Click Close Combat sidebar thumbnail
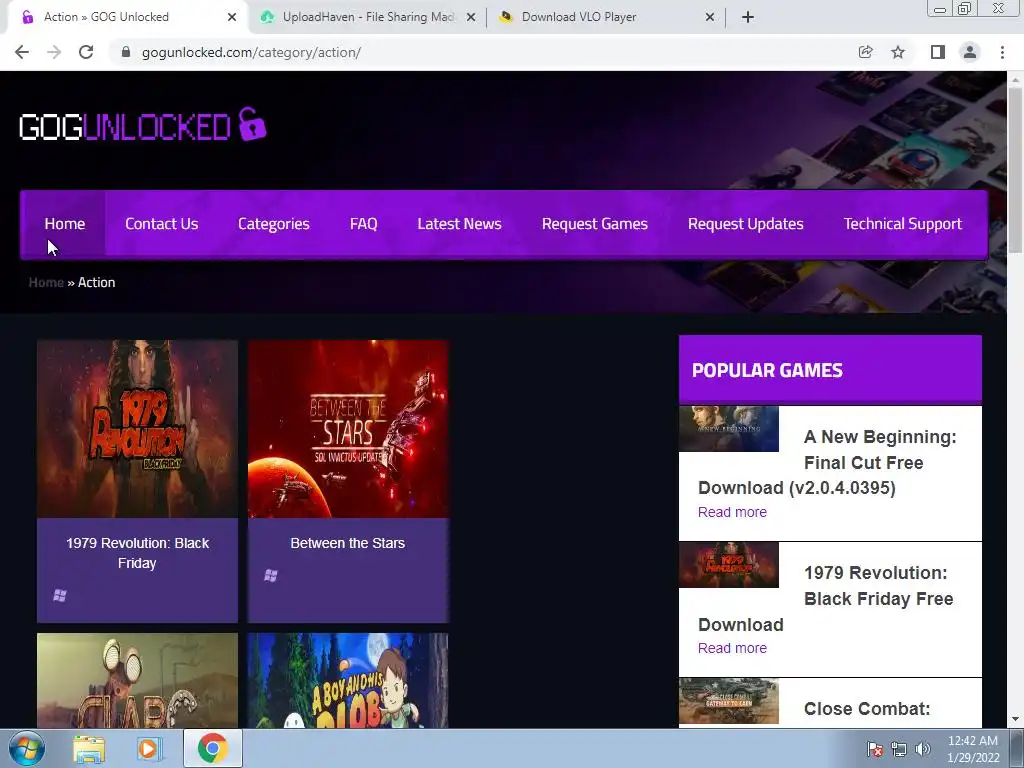 729,701
